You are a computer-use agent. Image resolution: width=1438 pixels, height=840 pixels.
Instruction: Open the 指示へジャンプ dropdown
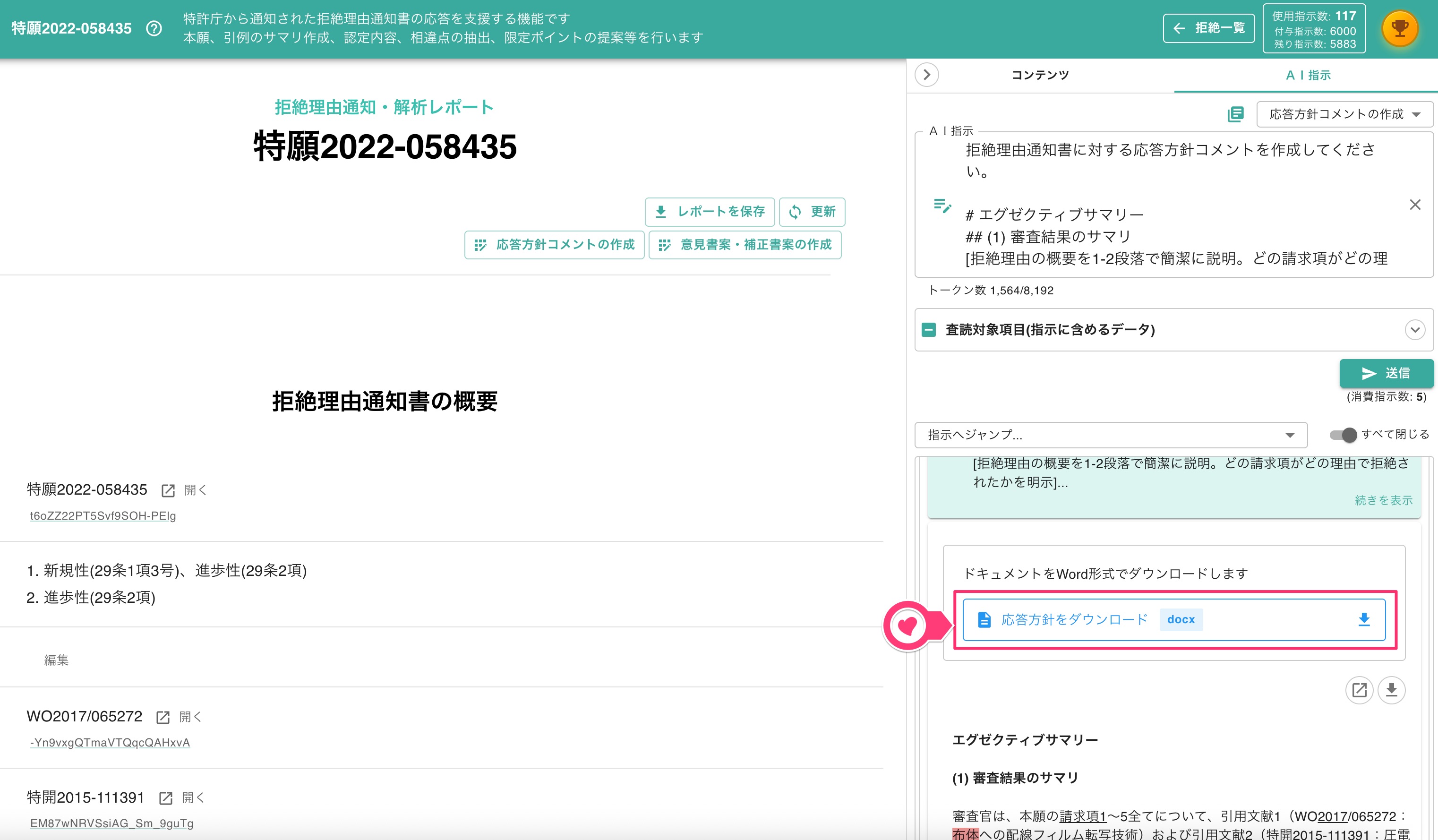pyautogui.click(x=1111, y=435)
